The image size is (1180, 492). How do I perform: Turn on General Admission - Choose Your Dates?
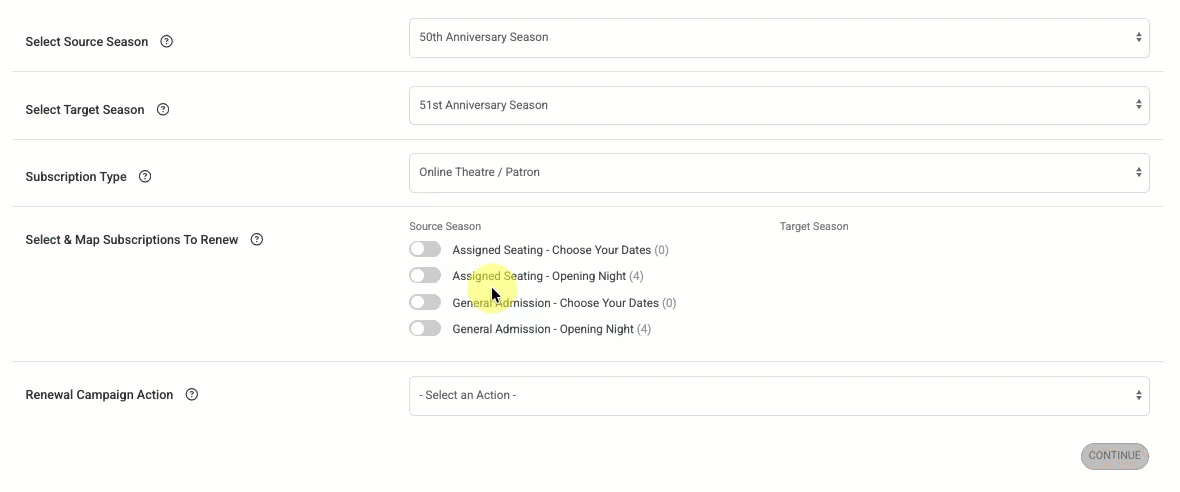pyautogui.click(x=425, y=302)
